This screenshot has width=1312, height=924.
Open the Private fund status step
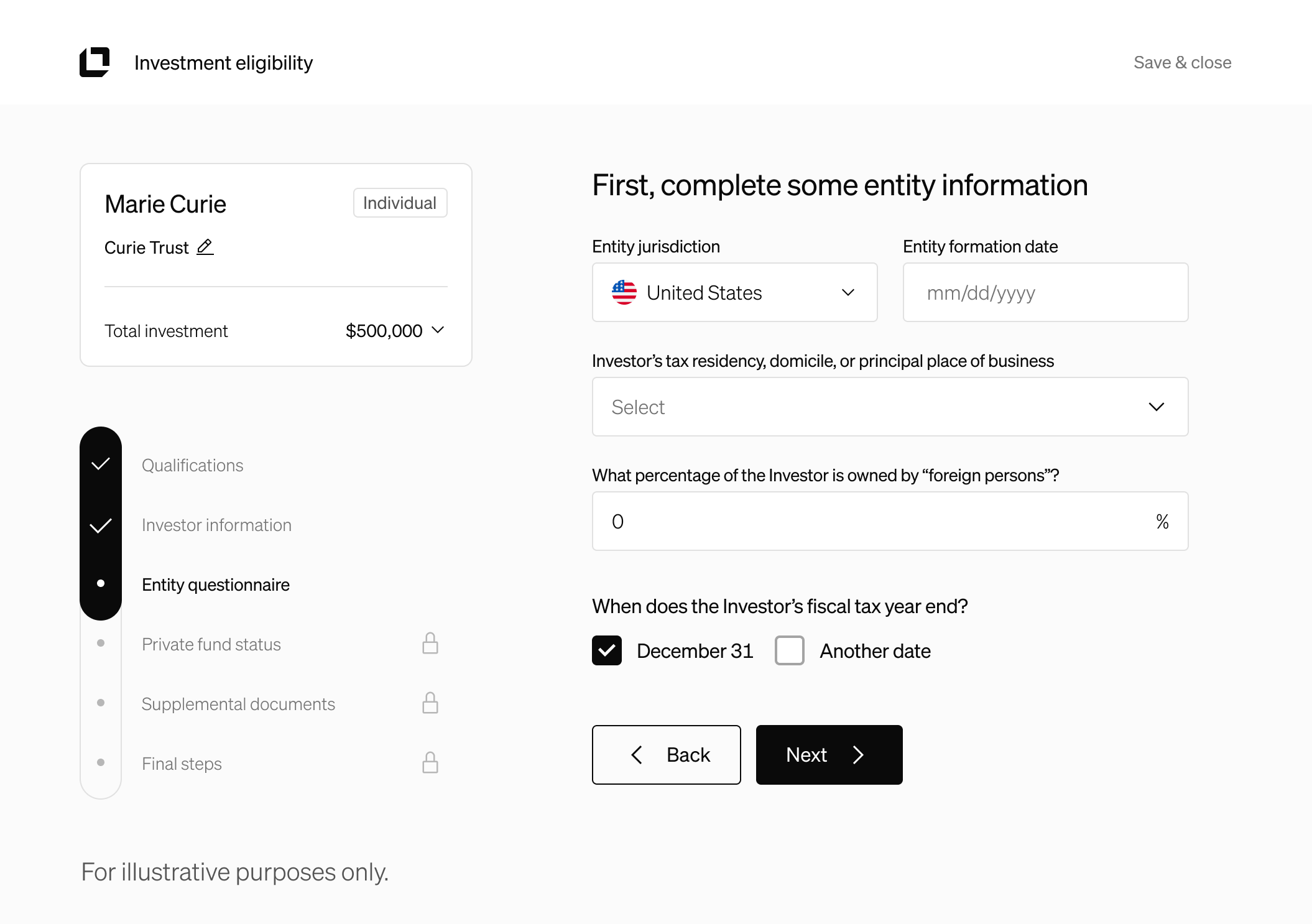pos(211,644)
